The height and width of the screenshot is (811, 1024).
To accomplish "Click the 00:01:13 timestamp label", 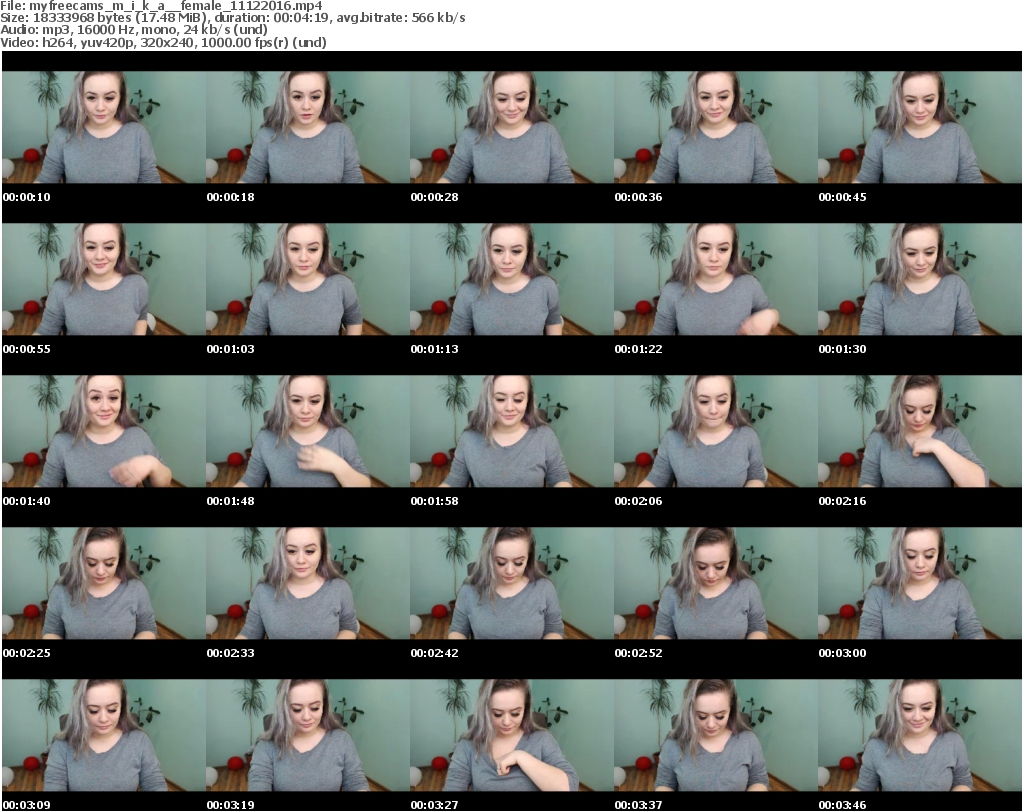I will pyautogui.click(x=434, y=349).
